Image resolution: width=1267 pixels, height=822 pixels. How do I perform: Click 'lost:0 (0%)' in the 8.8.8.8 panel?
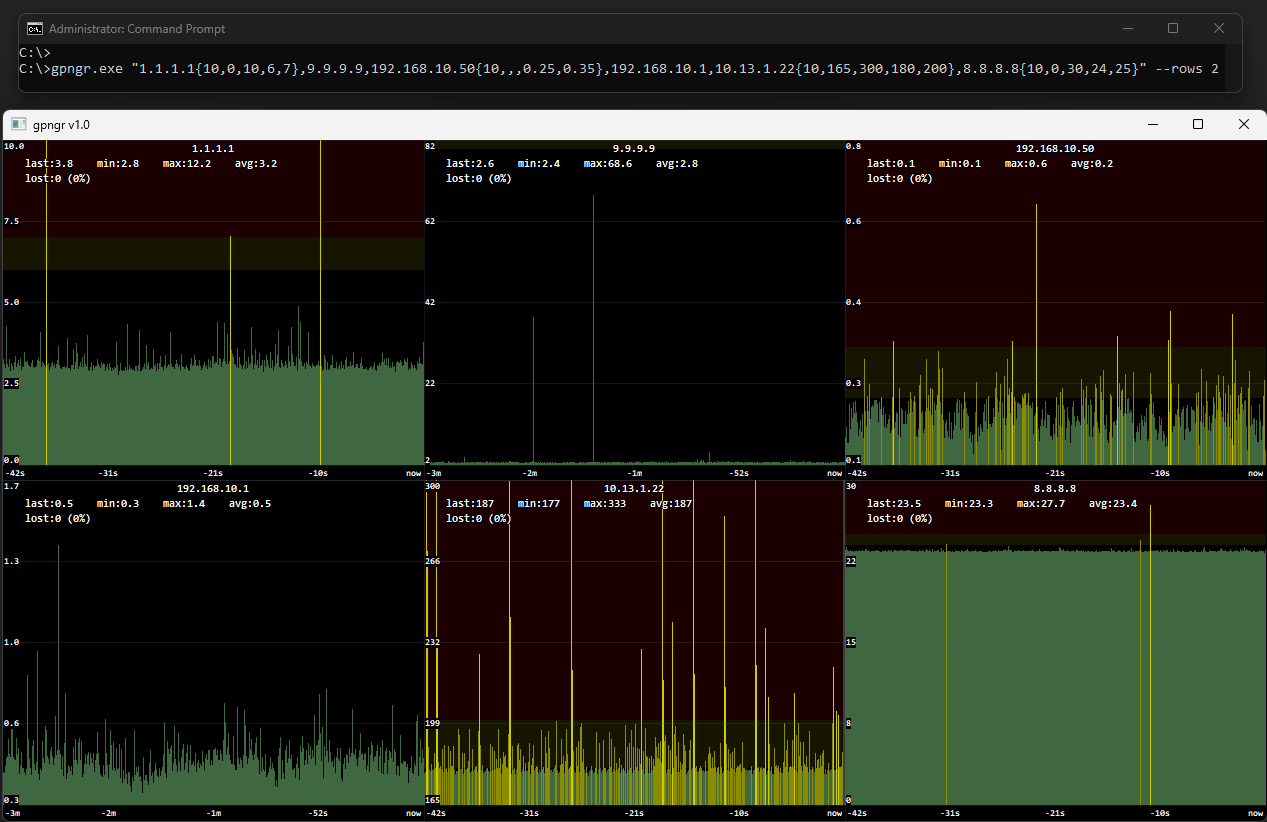900,518
